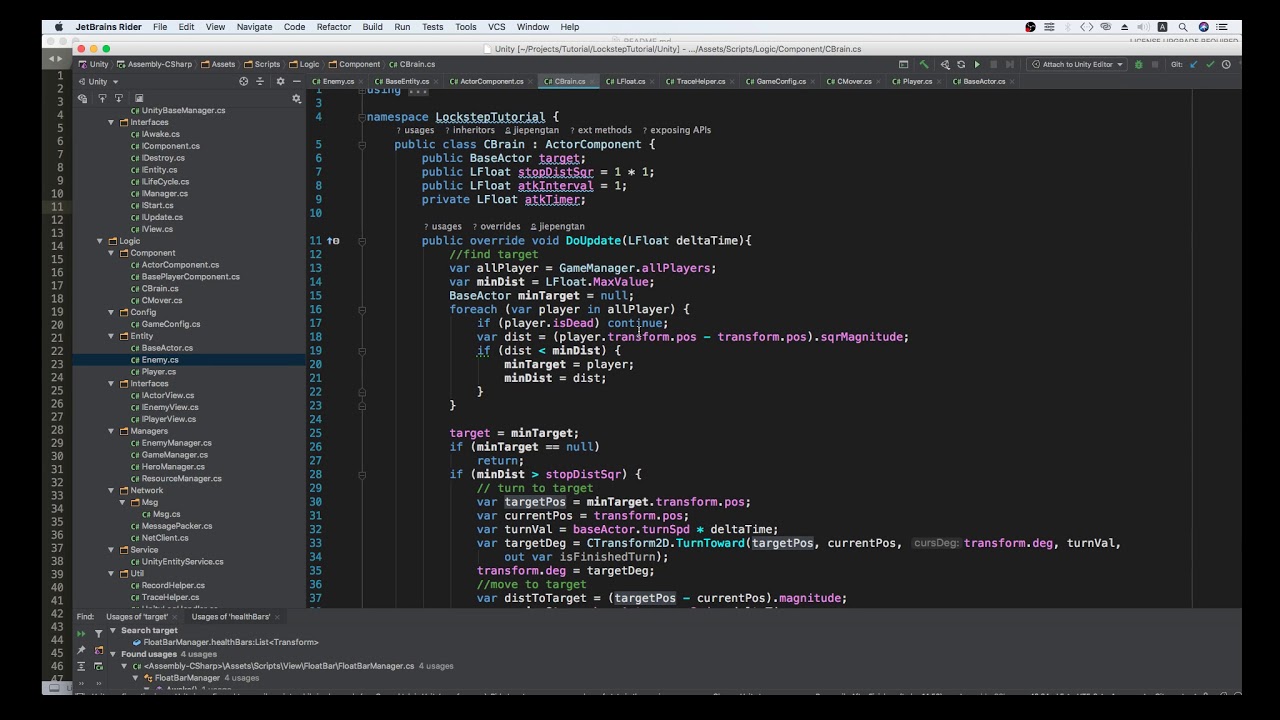The image size is (1280, 720).
Task: Collapse the Logic folder
Action: [99, 241]
